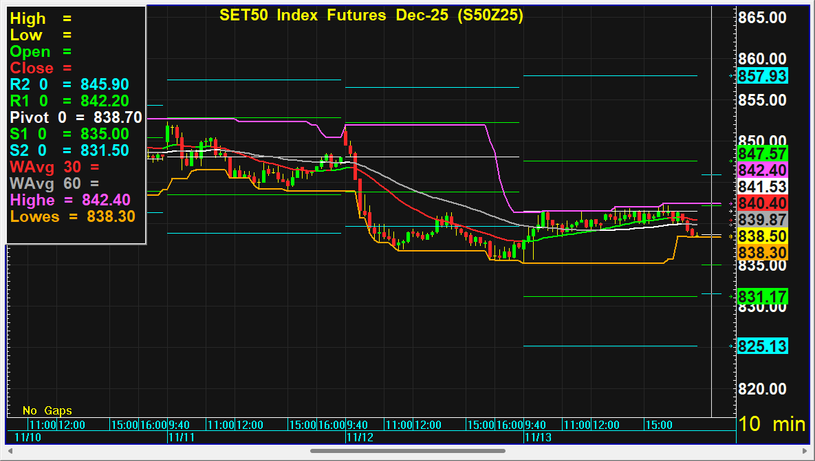Click the cyan 825.13 price tag
Viewport: 815px width, 461px height.
[762, 346]
